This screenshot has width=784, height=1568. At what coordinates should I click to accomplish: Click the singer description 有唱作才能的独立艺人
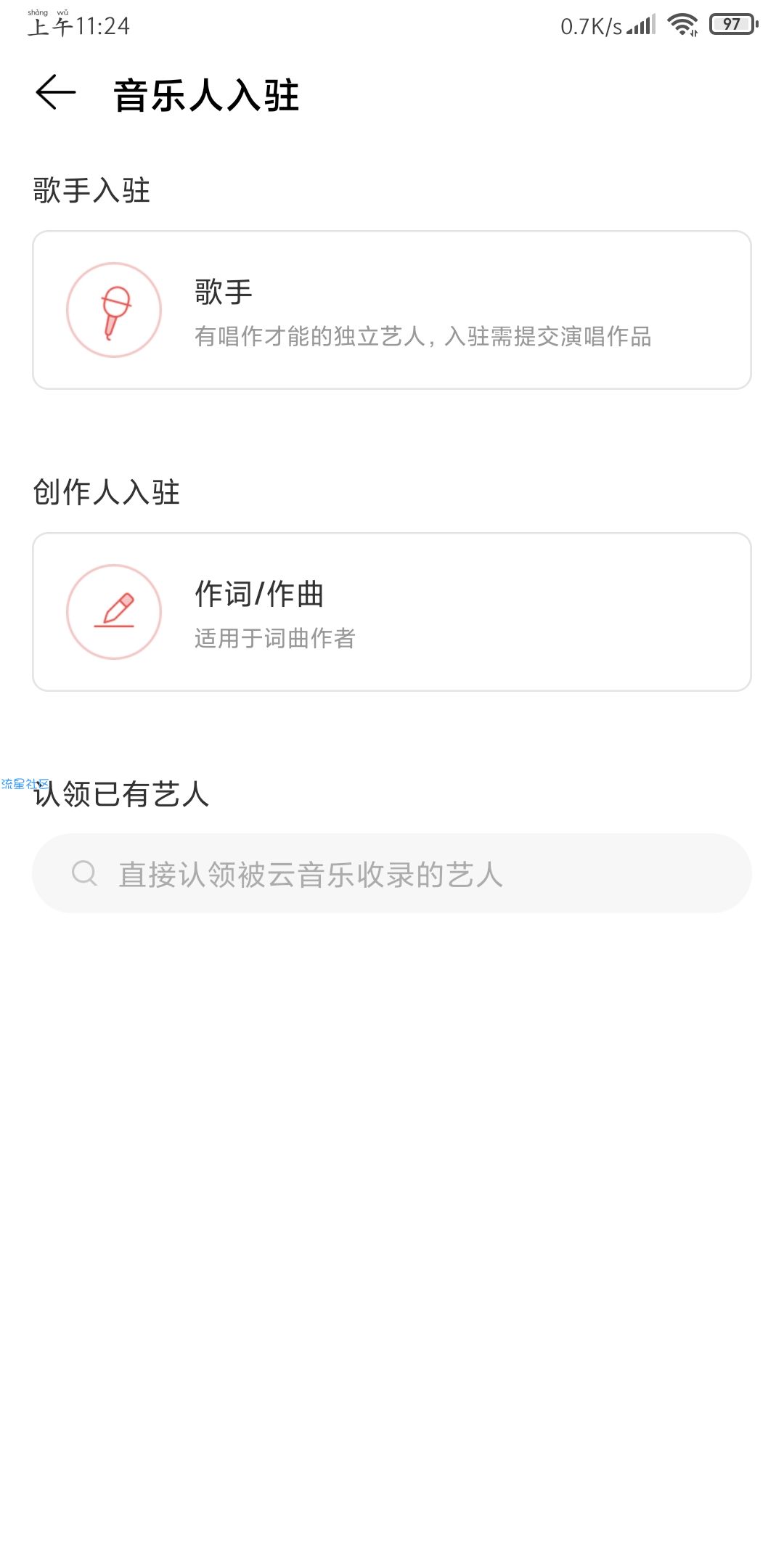pyautogui.click(x=310, y=336)
